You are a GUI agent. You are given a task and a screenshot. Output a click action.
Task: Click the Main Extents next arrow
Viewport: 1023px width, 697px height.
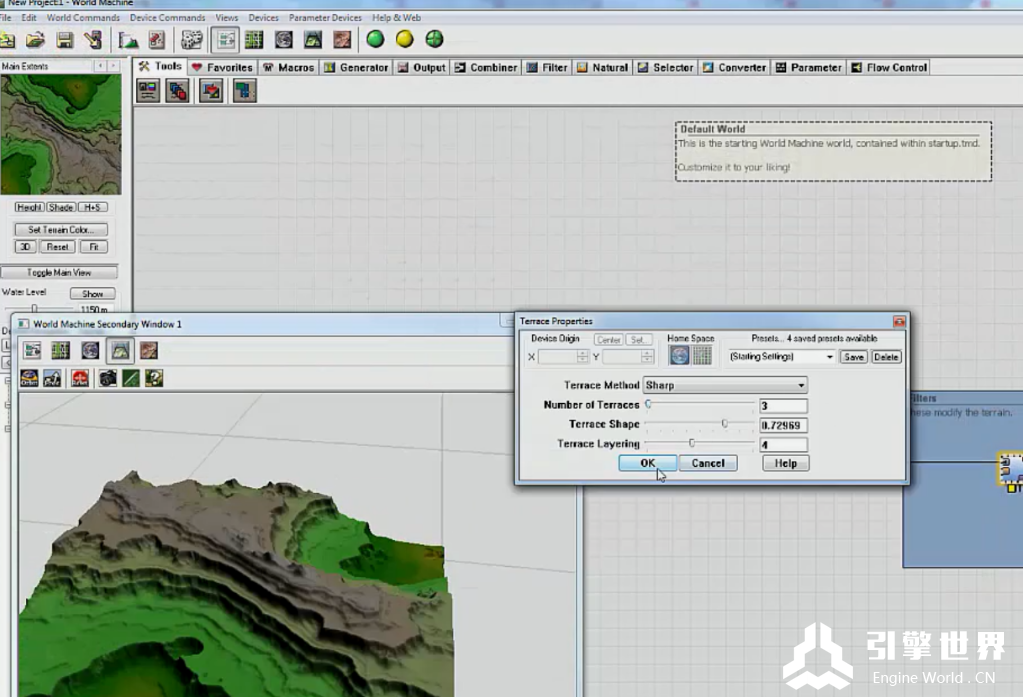click(x=114, y=66)
